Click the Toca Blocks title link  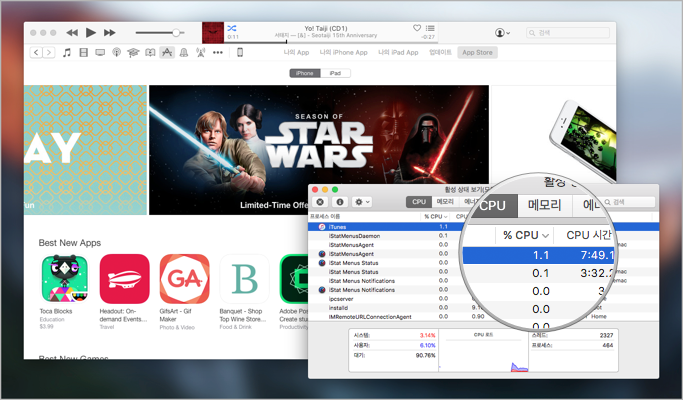coord(56,311)
